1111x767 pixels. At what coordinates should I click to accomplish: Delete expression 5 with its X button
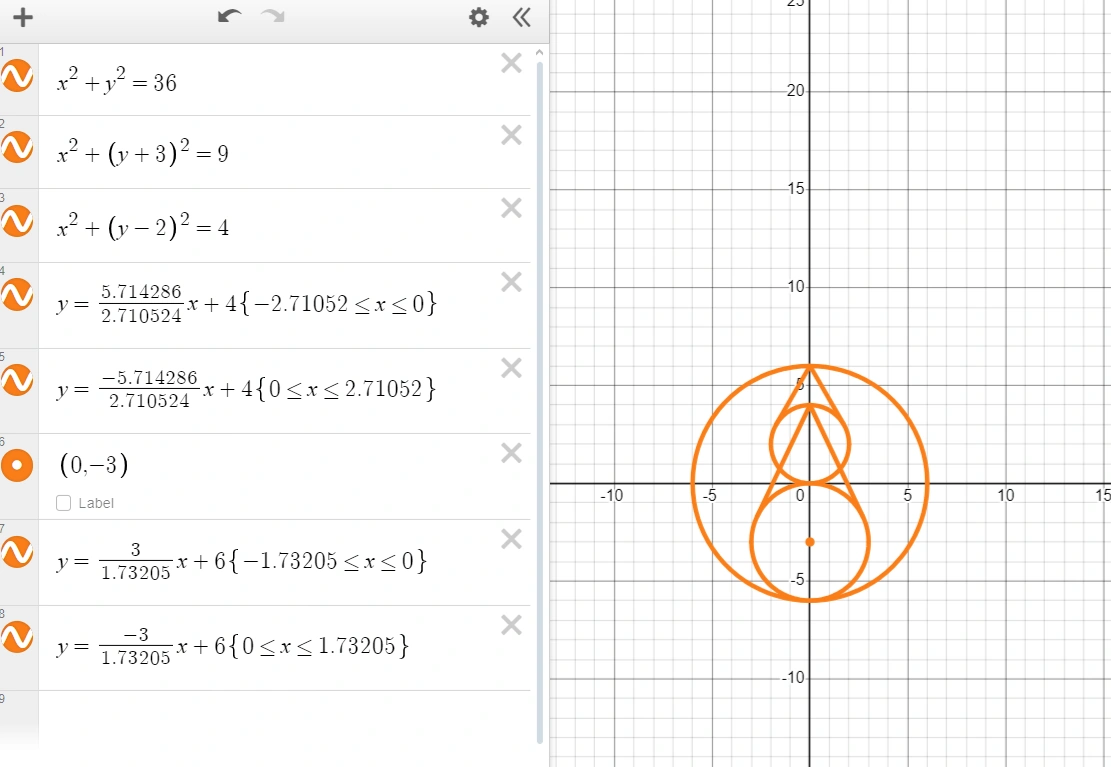tap(511, 368)
